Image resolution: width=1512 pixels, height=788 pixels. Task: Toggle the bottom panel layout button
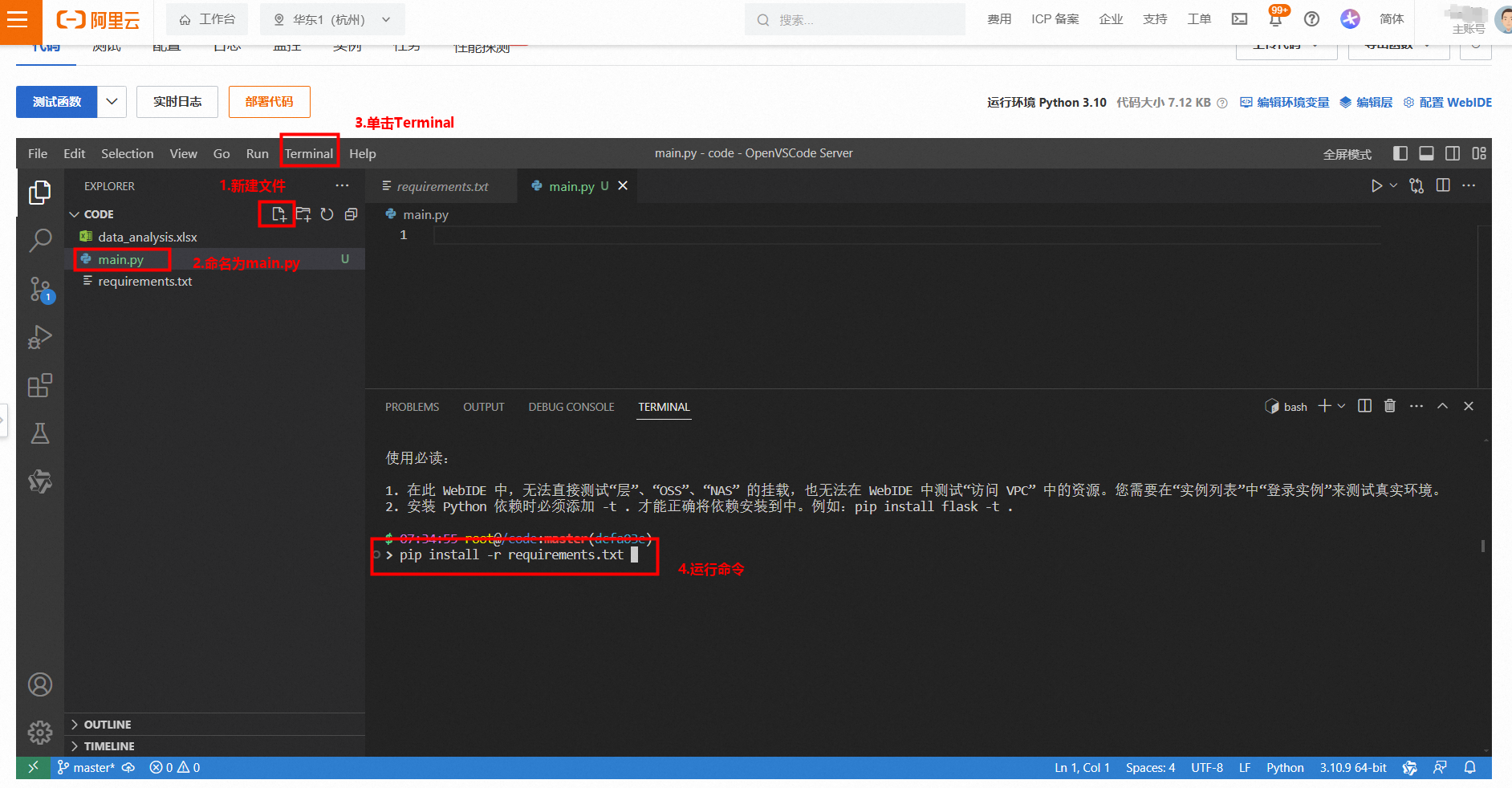pyautogui.click(x=1426, y=153)
